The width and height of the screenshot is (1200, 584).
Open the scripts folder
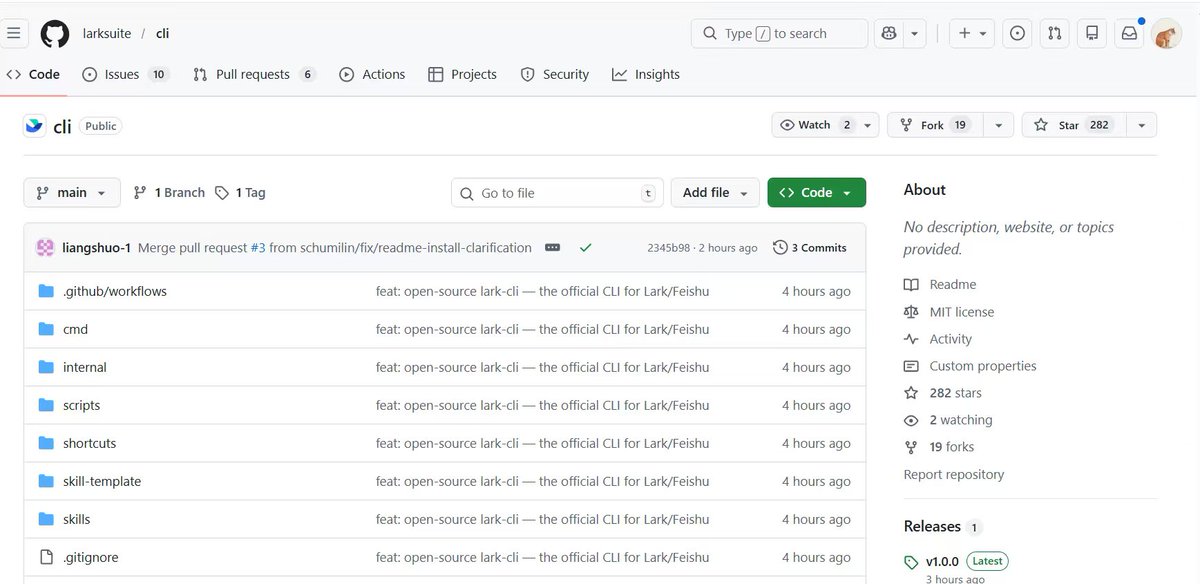[x=82, y=405]
